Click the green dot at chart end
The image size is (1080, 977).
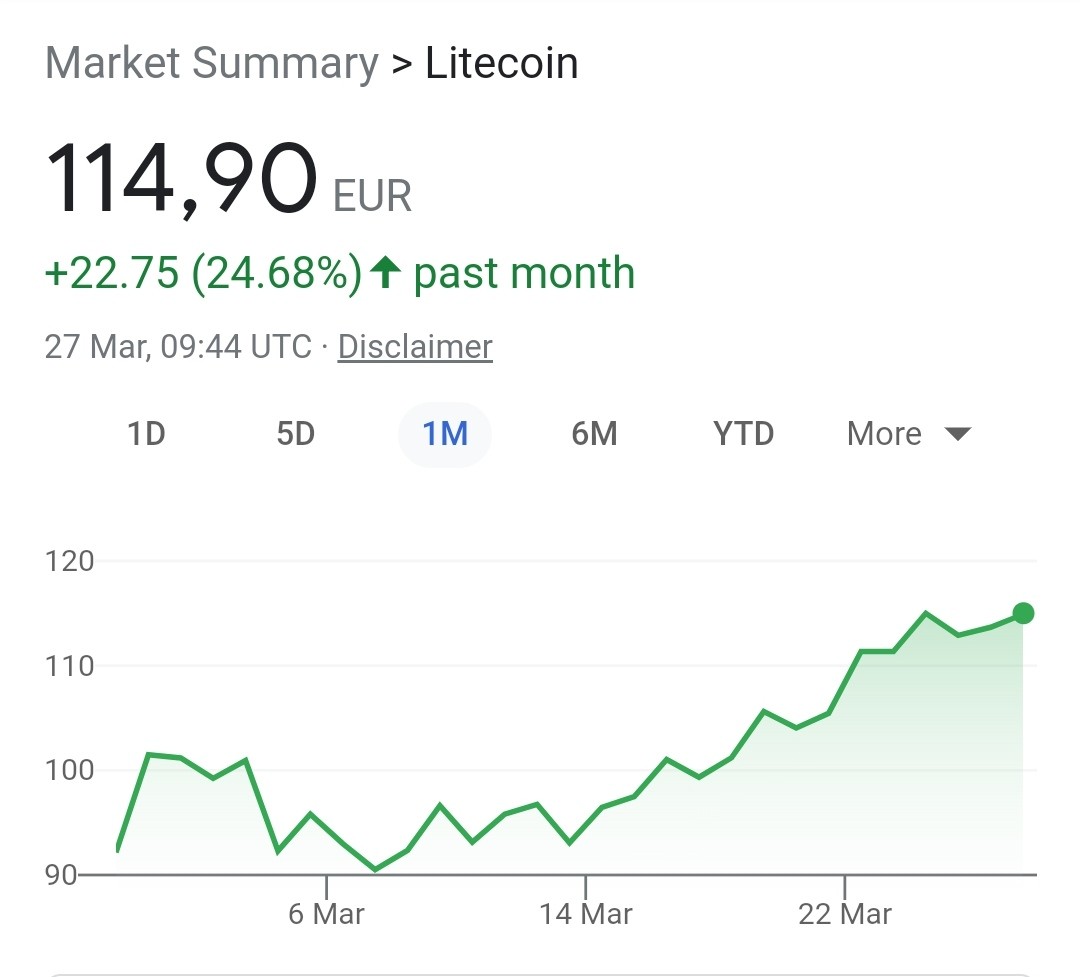(x=1023, y=613)
